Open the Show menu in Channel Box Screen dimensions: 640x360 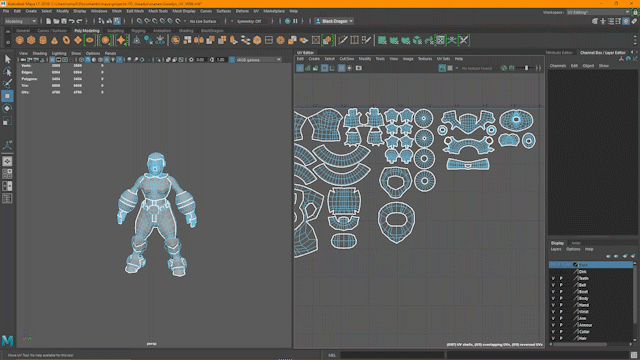tap(604, 66)
